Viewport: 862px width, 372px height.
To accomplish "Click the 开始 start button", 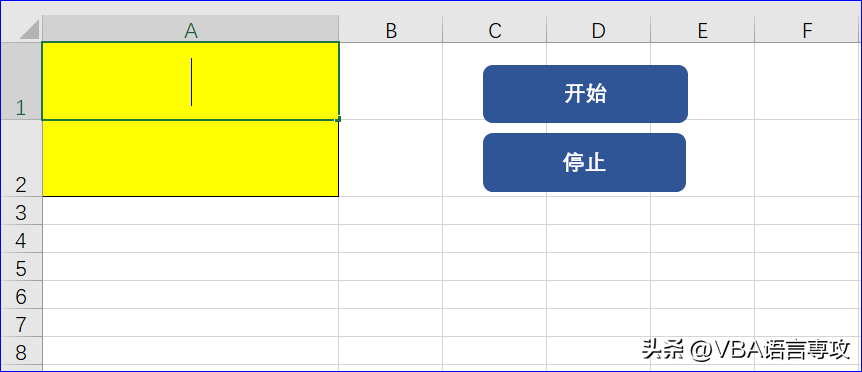I will click(585, 94).
